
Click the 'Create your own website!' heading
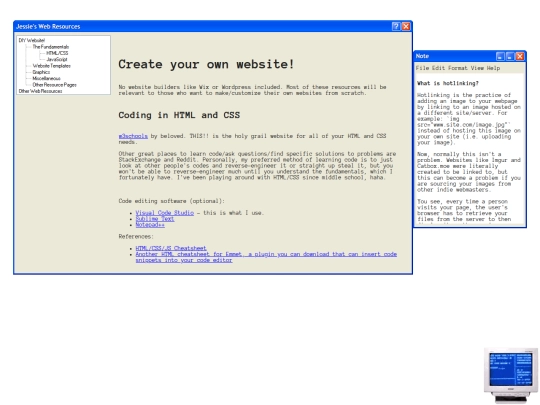click(206, 64)
